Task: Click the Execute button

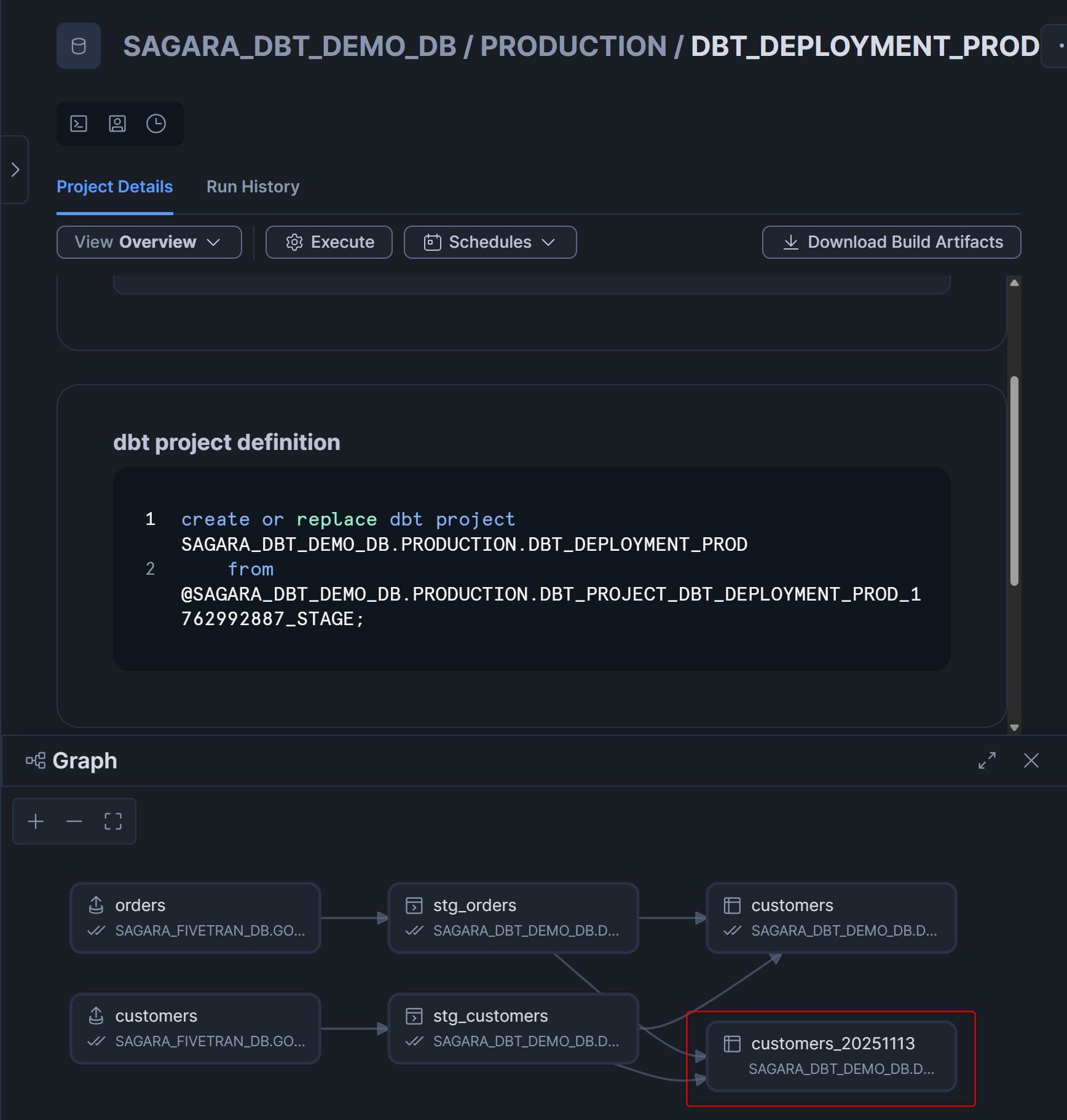Action: tap(329, 242)
